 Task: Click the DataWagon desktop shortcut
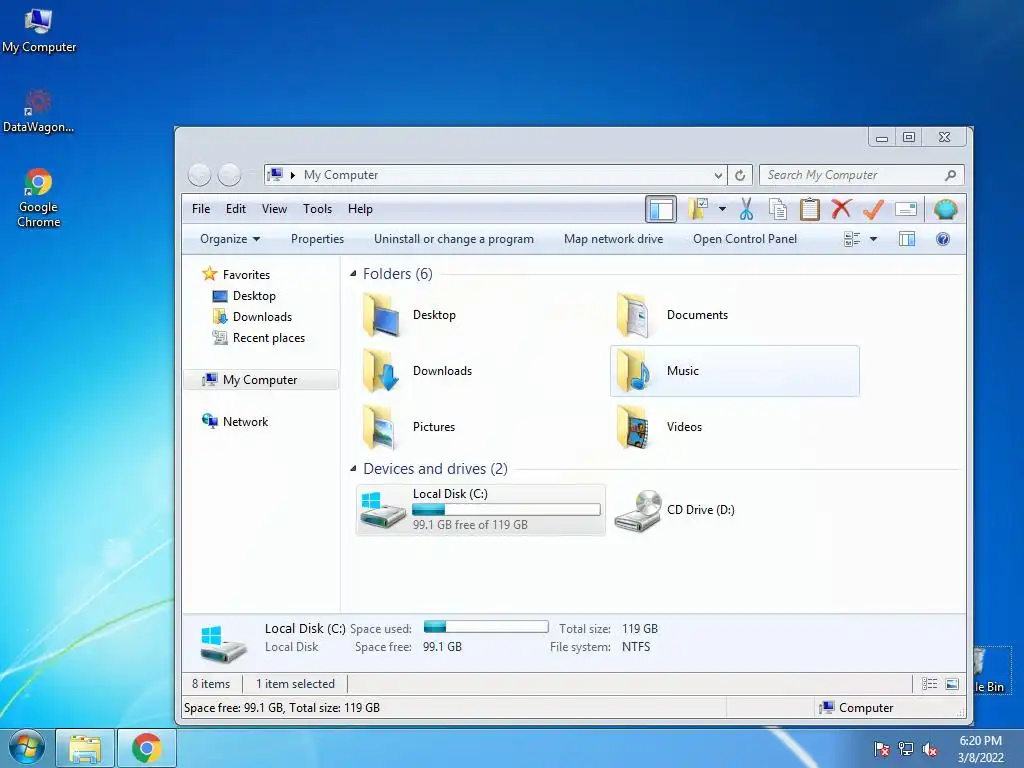38,111
